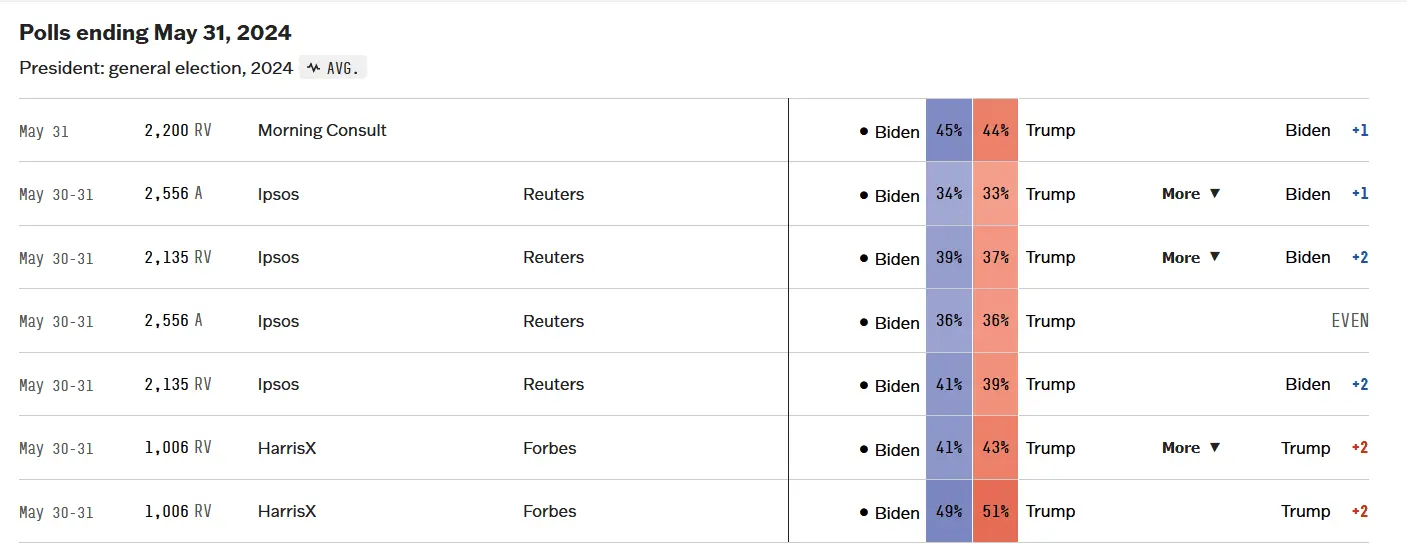Expand More on Ipsos 39%-37% row
The height and width of the screenshot is (547, 1407).
(1191, 257)
